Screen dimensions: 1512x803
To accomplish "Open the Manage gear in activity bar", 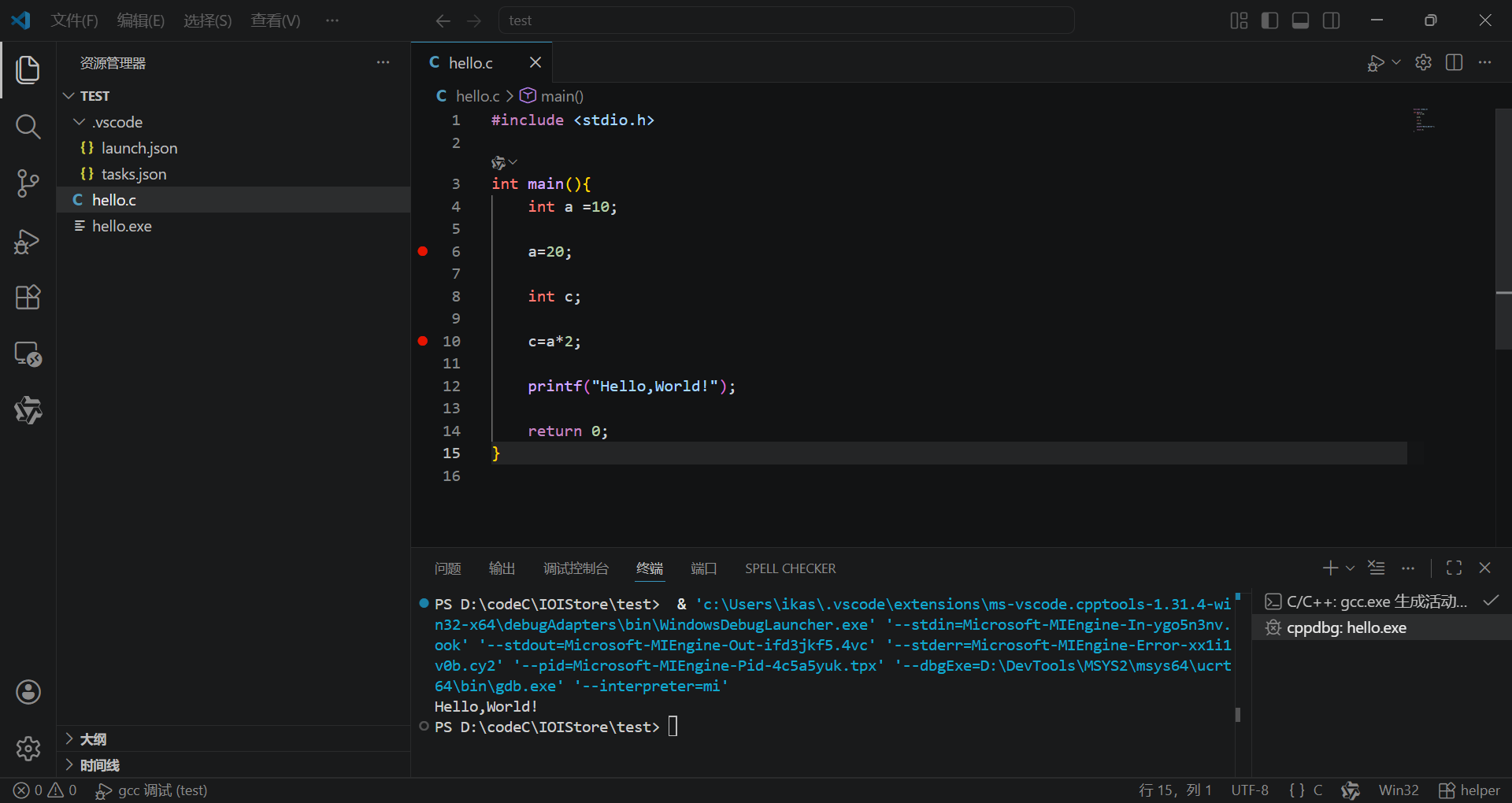I will click(x=28, y=748).
